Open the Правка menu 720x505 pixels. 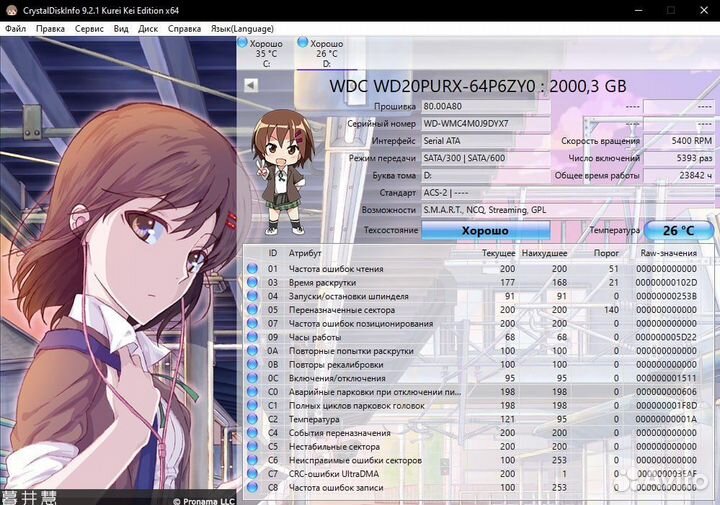(x=50, y=28)
